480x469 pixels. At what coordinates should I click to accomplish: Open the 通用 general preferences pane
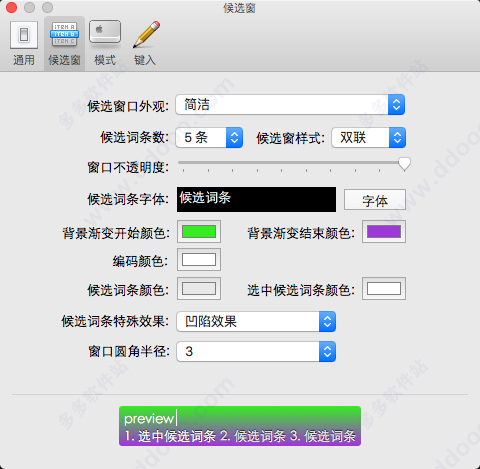coord(24,43)
